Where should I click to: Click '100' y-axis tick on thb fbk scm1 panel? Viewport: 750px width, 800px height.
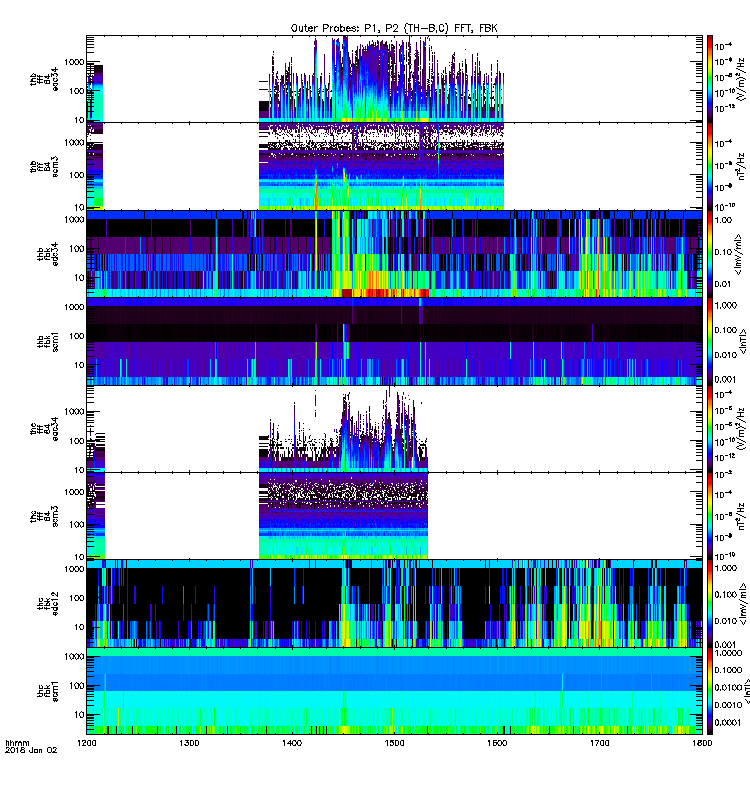click(x=77, y=336)
